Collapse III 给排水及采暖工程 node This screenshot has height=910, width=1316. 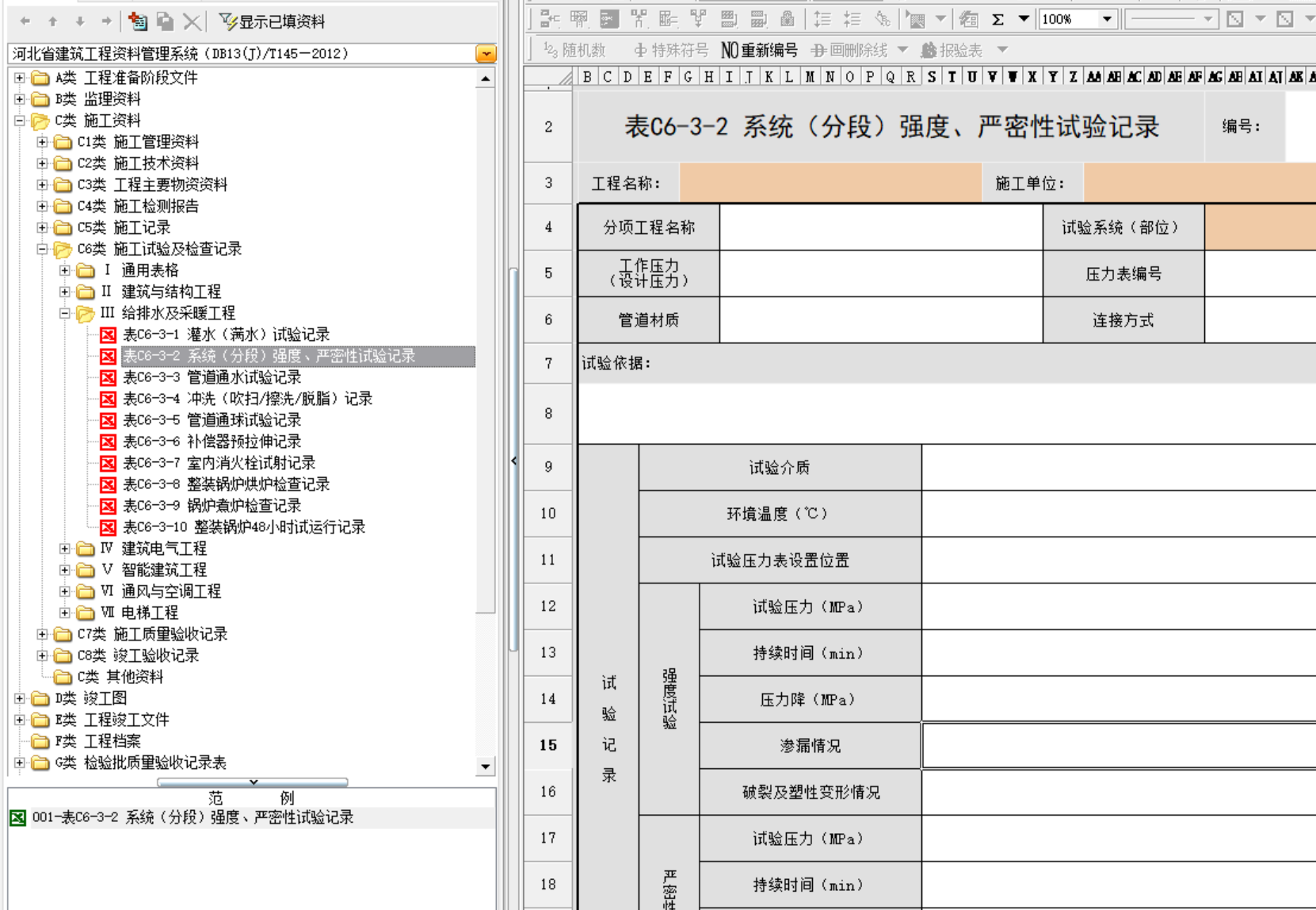point(65,313)
